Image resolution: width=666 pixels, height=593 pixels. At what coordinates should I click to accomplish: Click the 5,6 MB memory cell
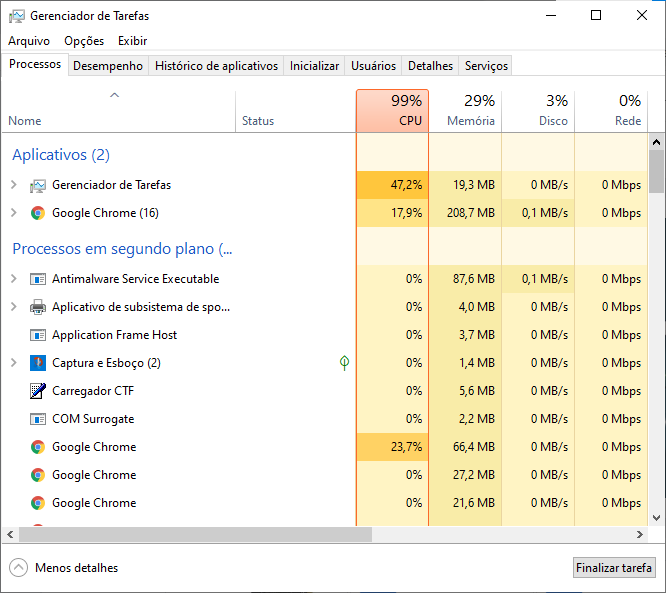pyautogui.click(x=465, y=391)
